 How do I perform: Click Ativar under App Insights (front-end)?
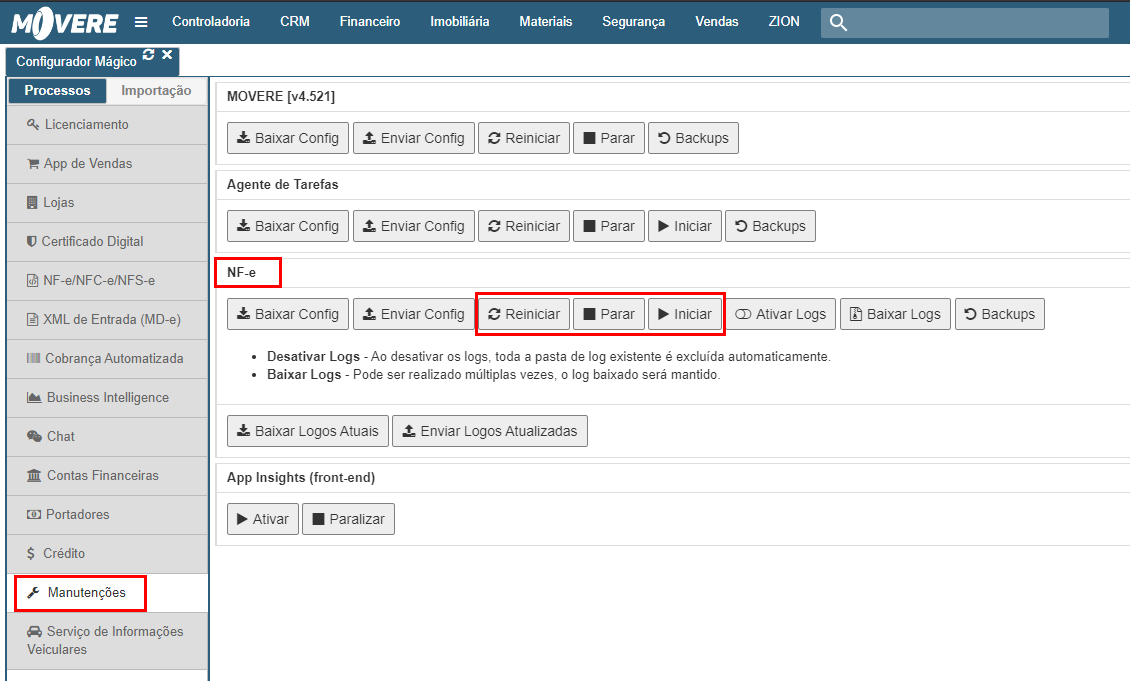262,519
